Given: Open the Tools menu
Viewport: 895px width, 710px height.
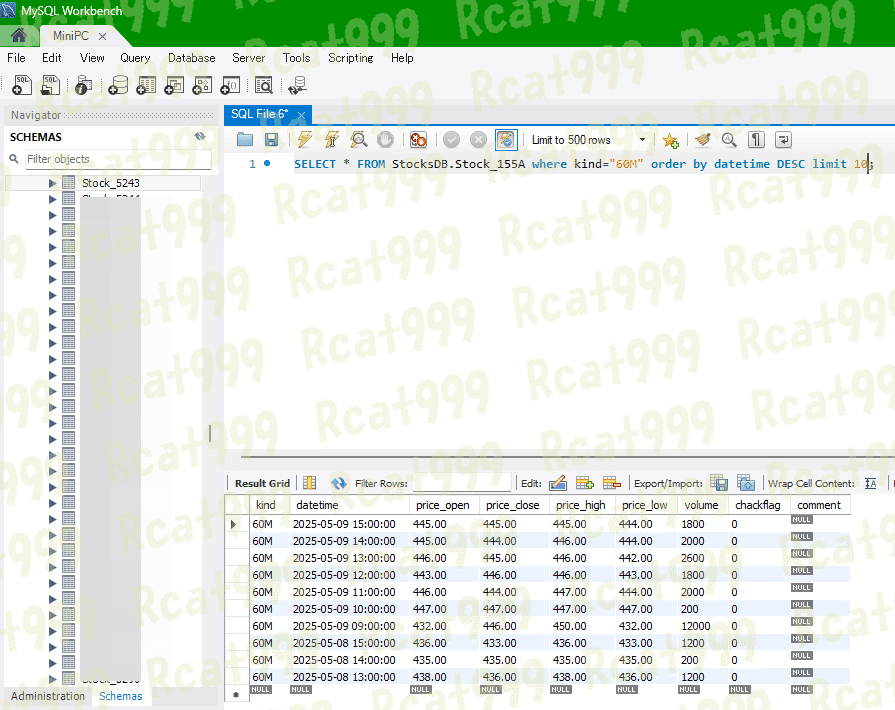Looking at the screenshot, I should 296,58.
